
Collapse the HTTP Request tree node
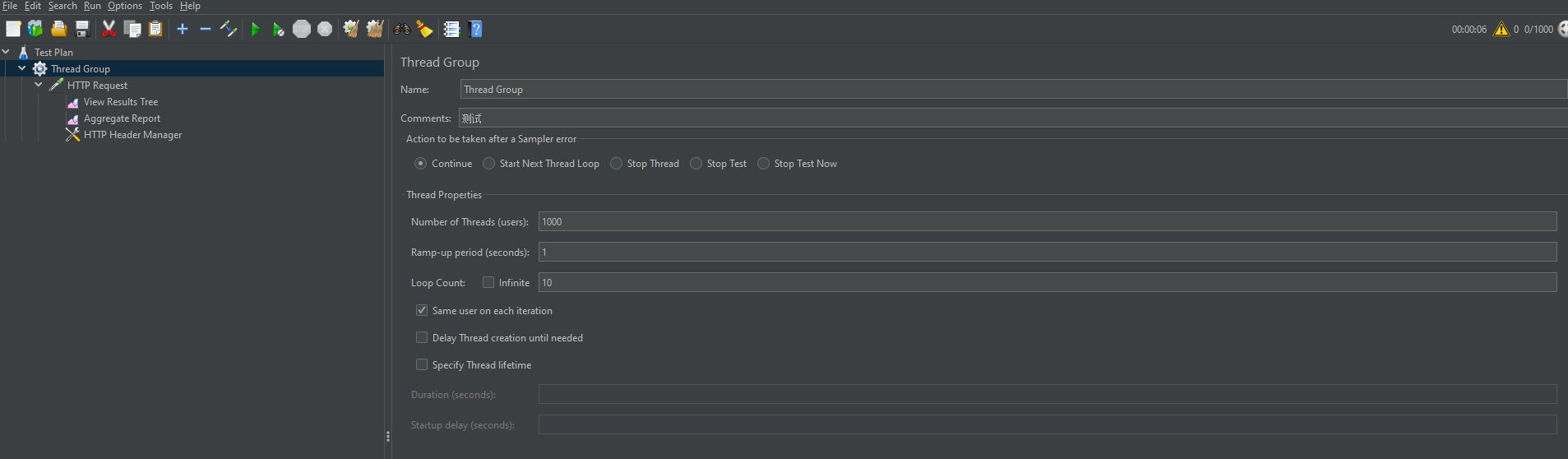click(39, 85)
